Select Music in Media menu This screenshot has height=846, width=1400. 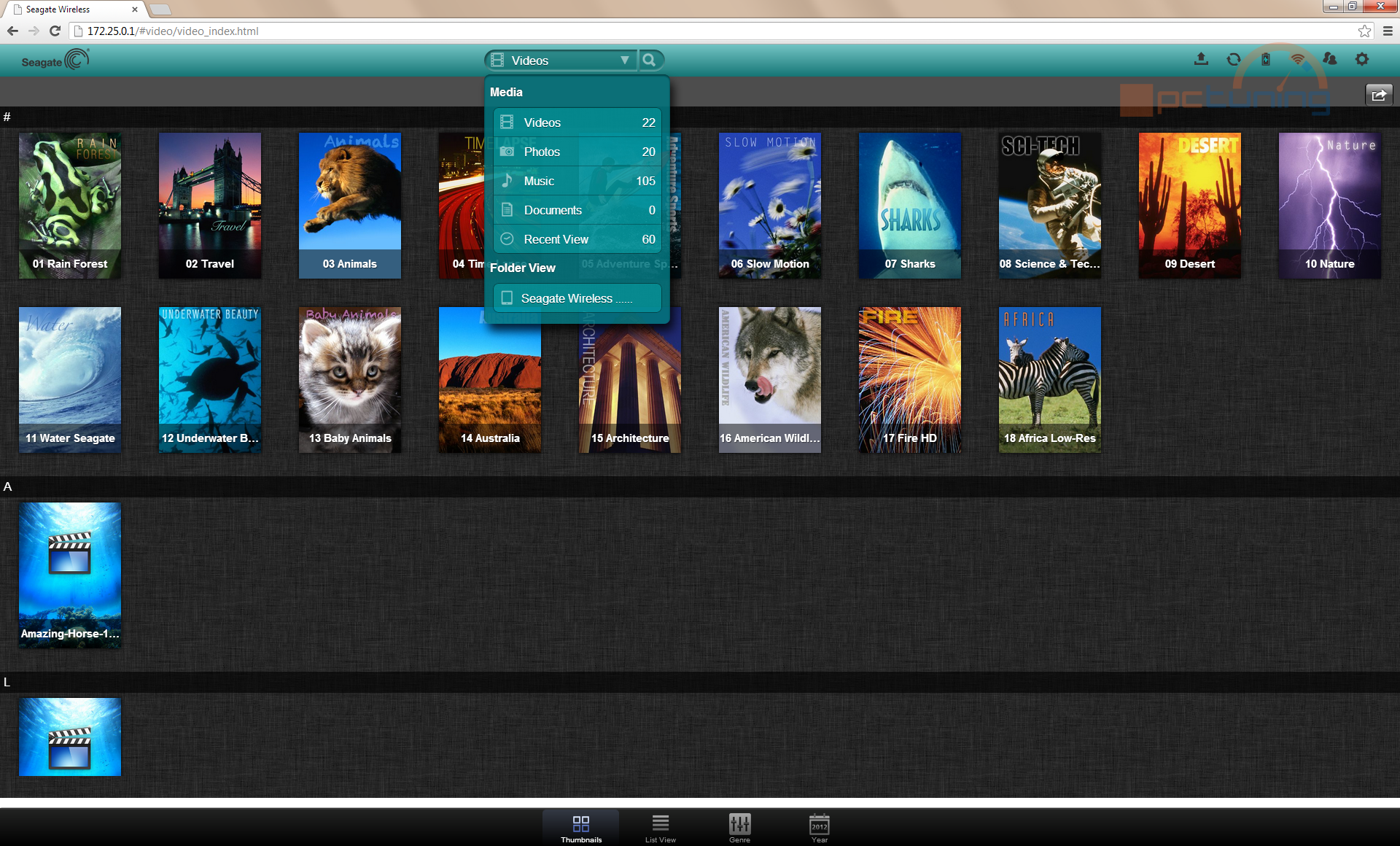[577, 181]
